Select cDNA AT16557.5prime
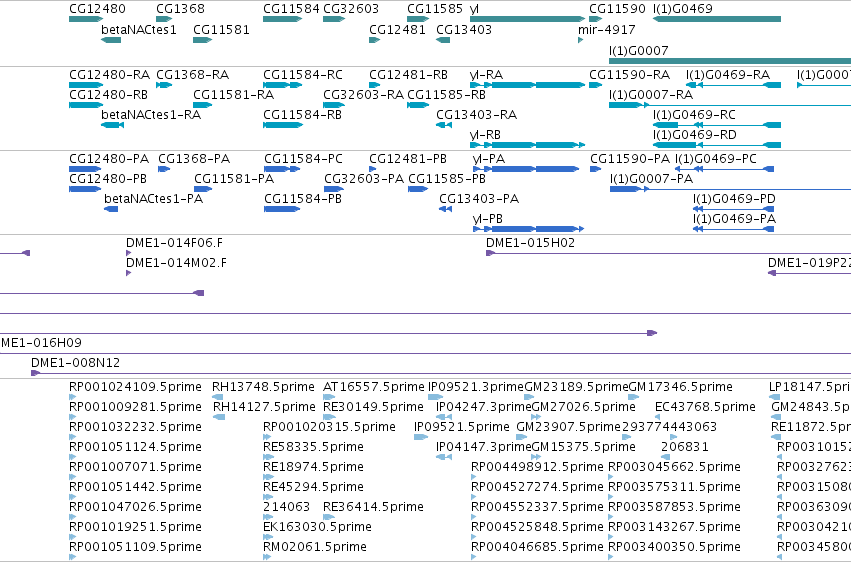 374,387
